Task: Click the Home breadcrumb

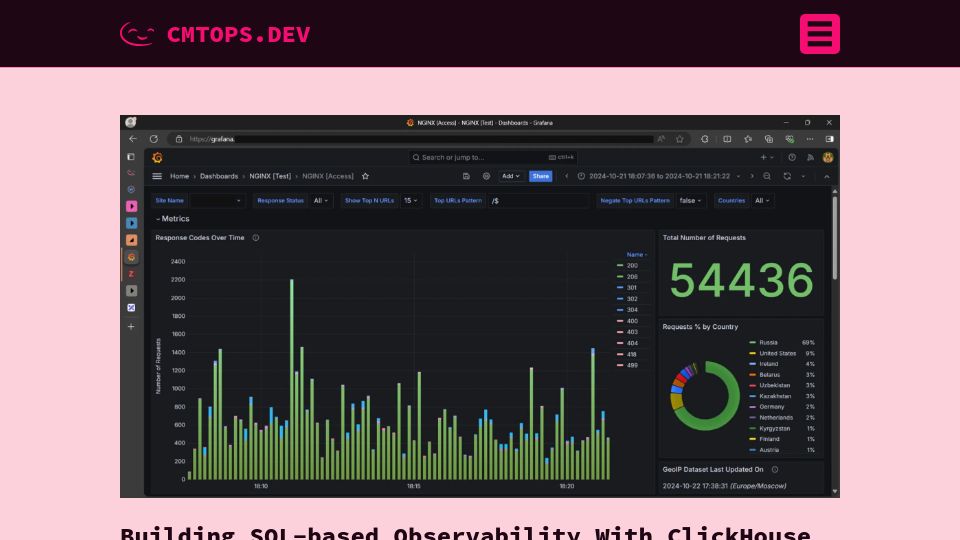Action: (x=179, y=176)
